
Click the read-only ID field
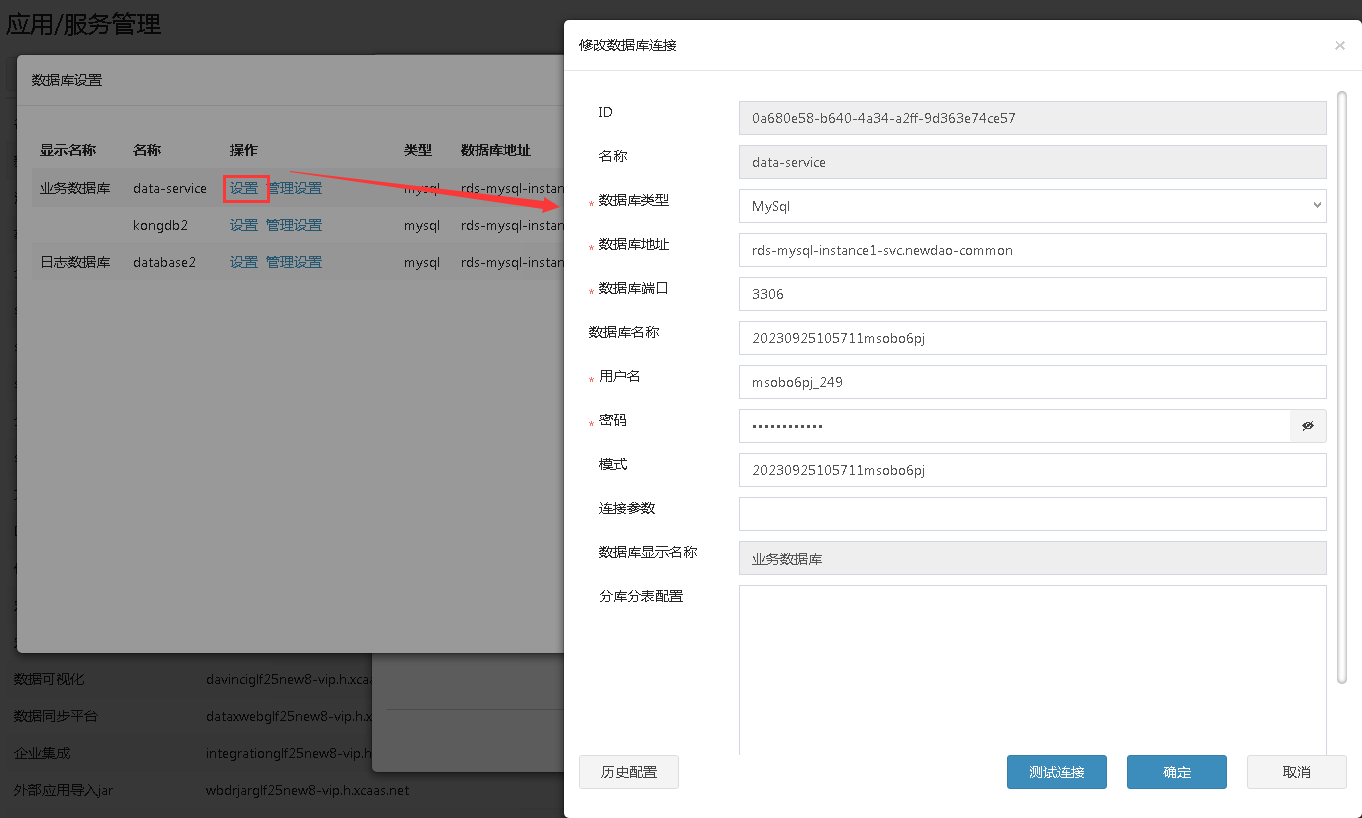(1032, 118)
